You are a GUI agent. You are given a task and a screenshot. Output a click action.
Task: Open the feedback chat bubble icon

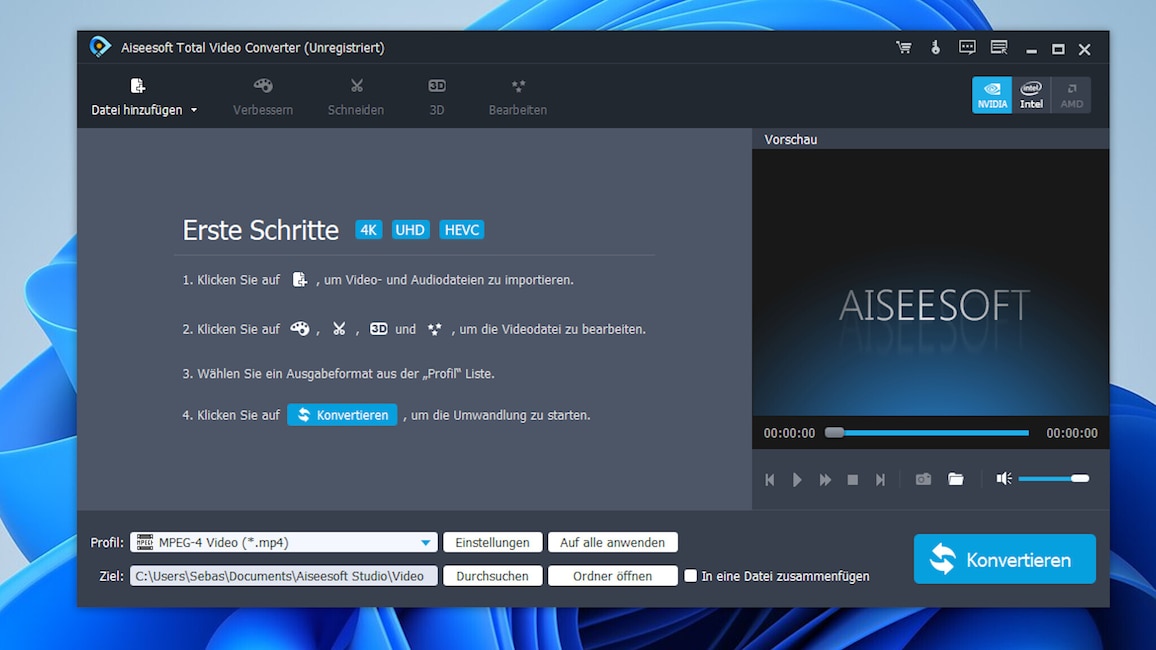click(967, 48)
